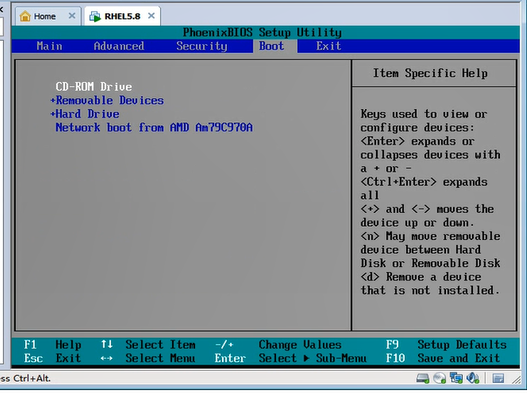
Task: Click the Select Menu legend text
Action: click(x=160, y=358)
